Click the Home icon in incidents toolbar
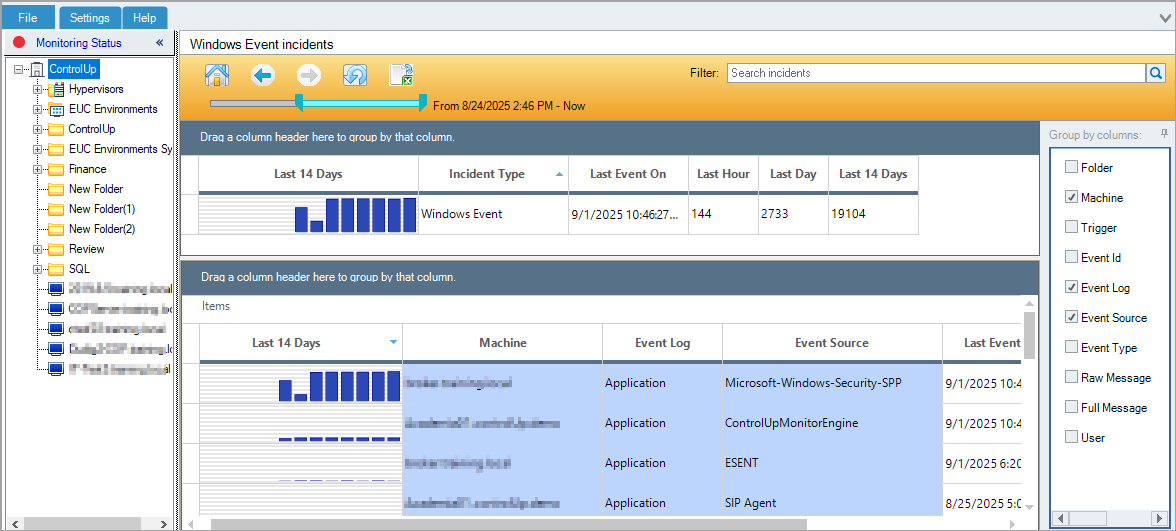 click(217, 75)
